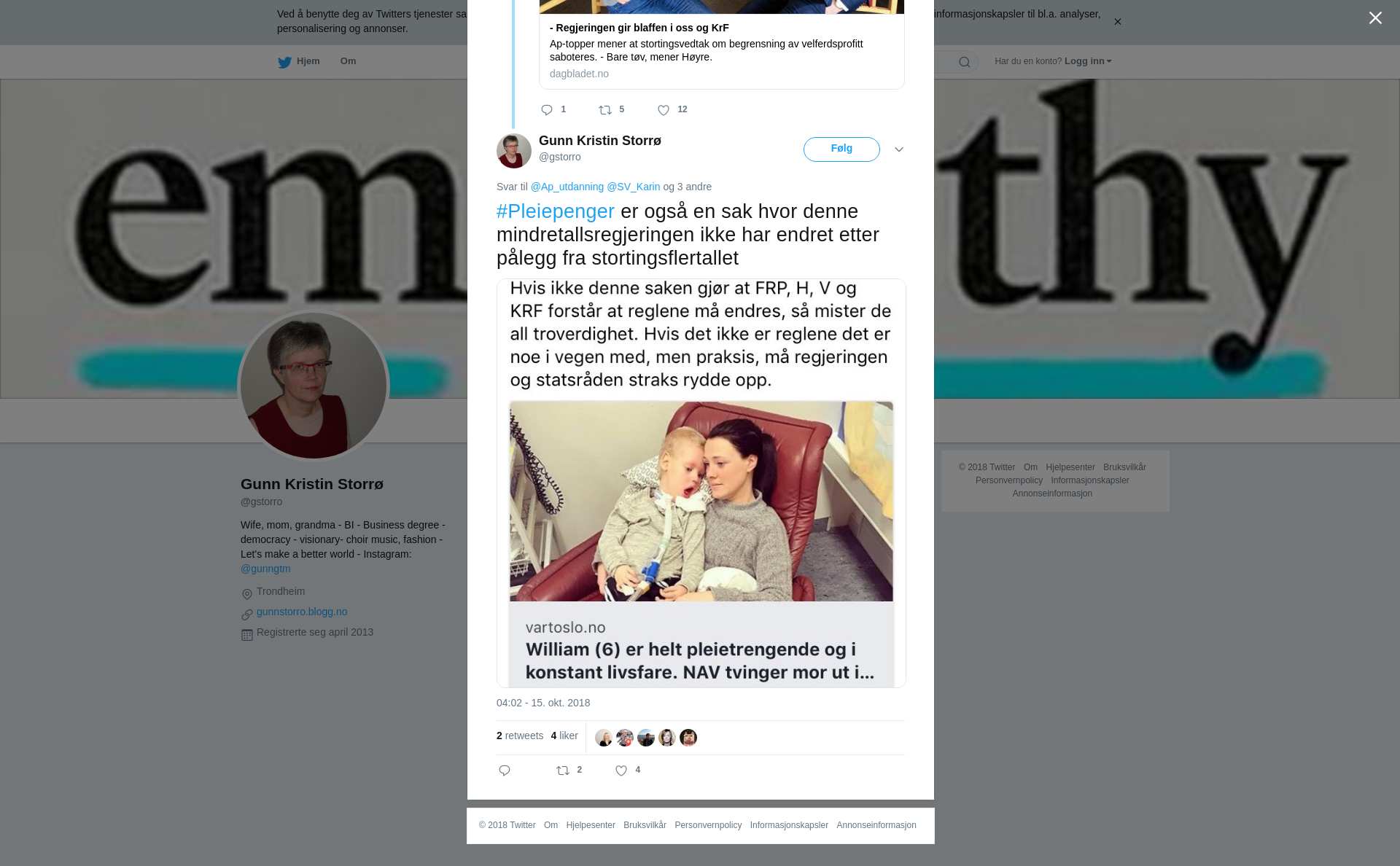
Task: Like the dagbladet tweet with 12 likes
Action: click(x=664, y=110)
